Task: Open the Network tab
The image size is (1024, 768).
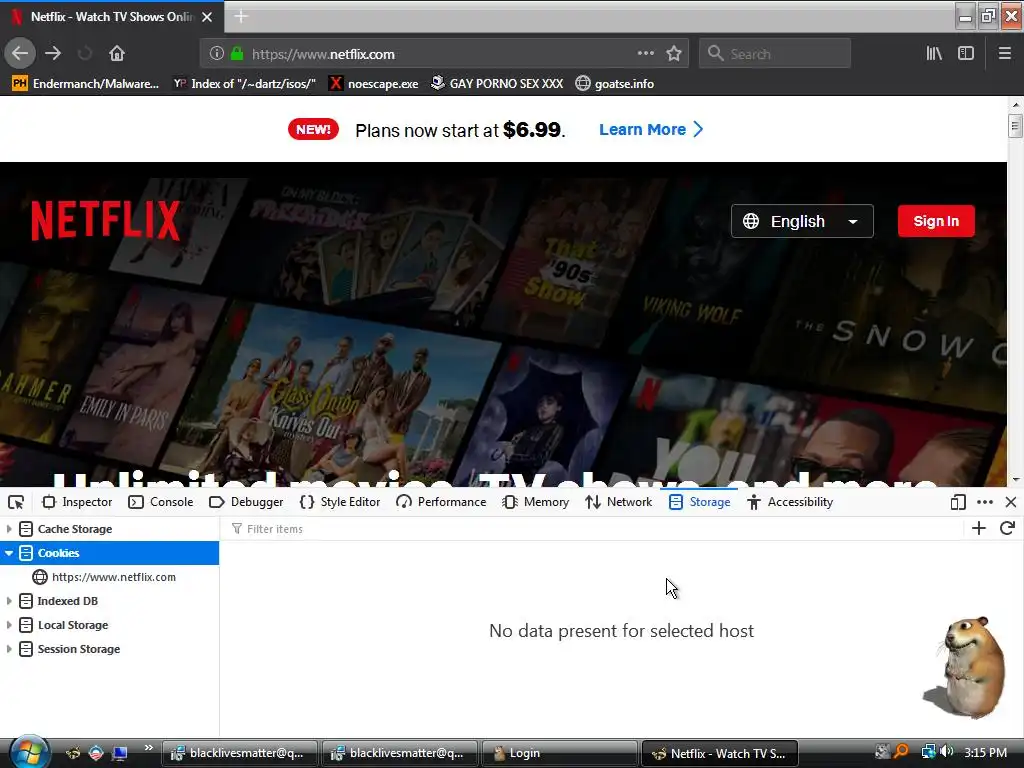Action: [618, 502]
